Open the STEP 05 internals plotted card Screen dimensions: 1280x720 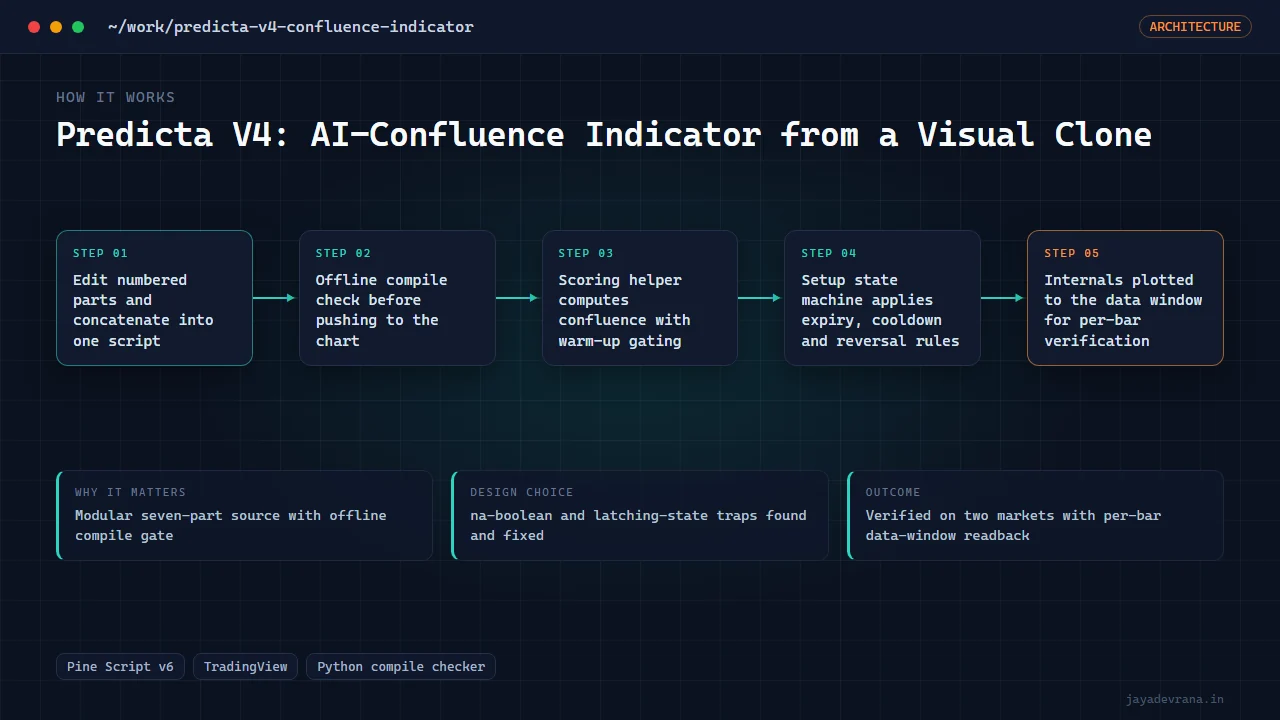pyautogui.click(x=1125, y=298)
